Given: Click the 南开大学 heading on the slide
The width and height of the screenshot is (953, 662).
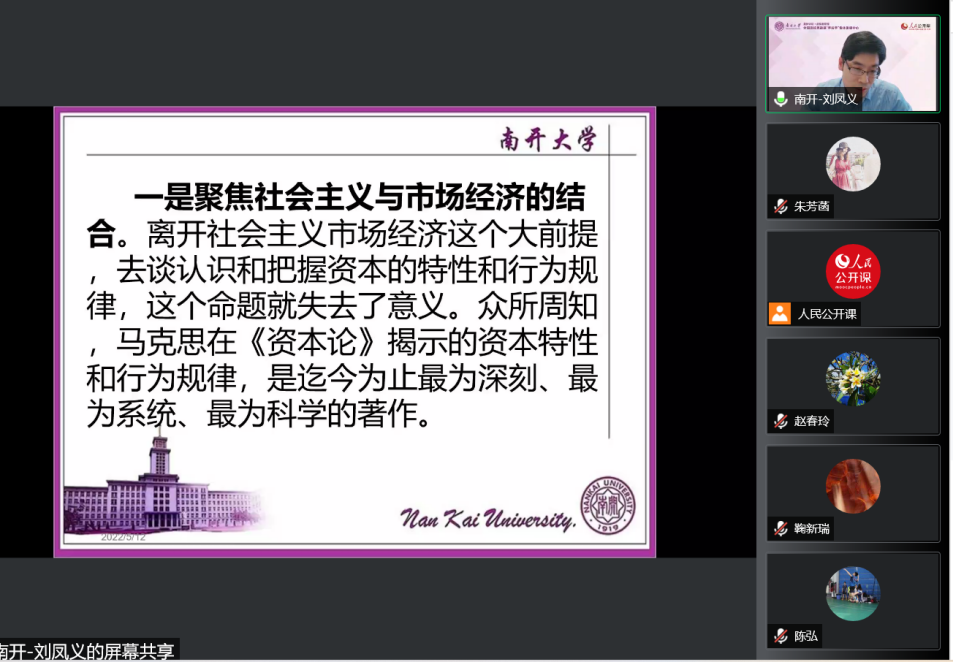Looking at the screenshot, I should click(x=547, y=139).
